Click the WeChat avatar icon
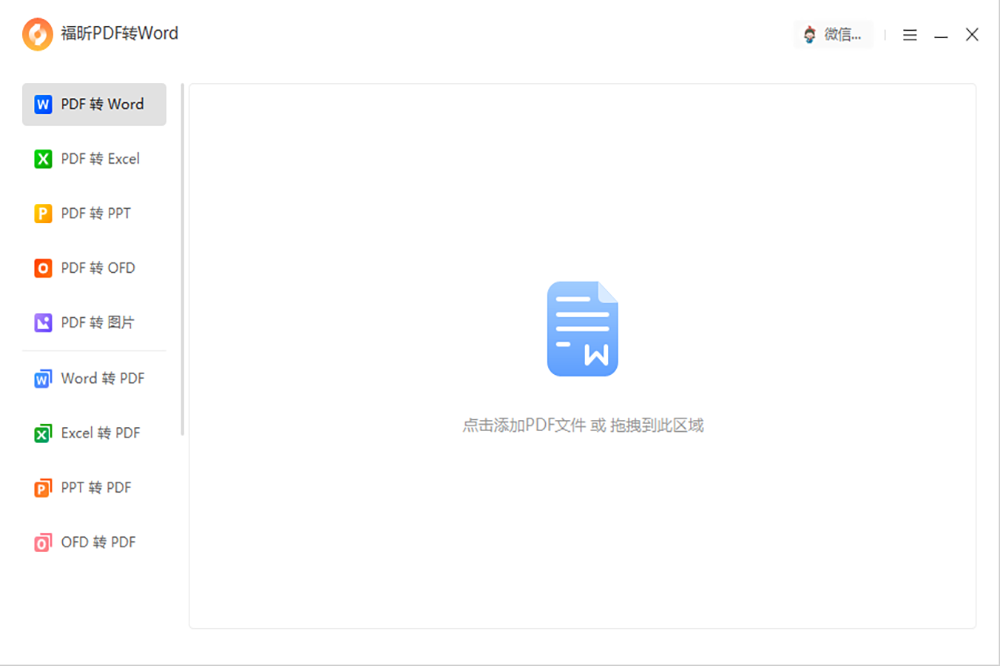The height and width of the screenshot is (666, 1000). [812, 33]
